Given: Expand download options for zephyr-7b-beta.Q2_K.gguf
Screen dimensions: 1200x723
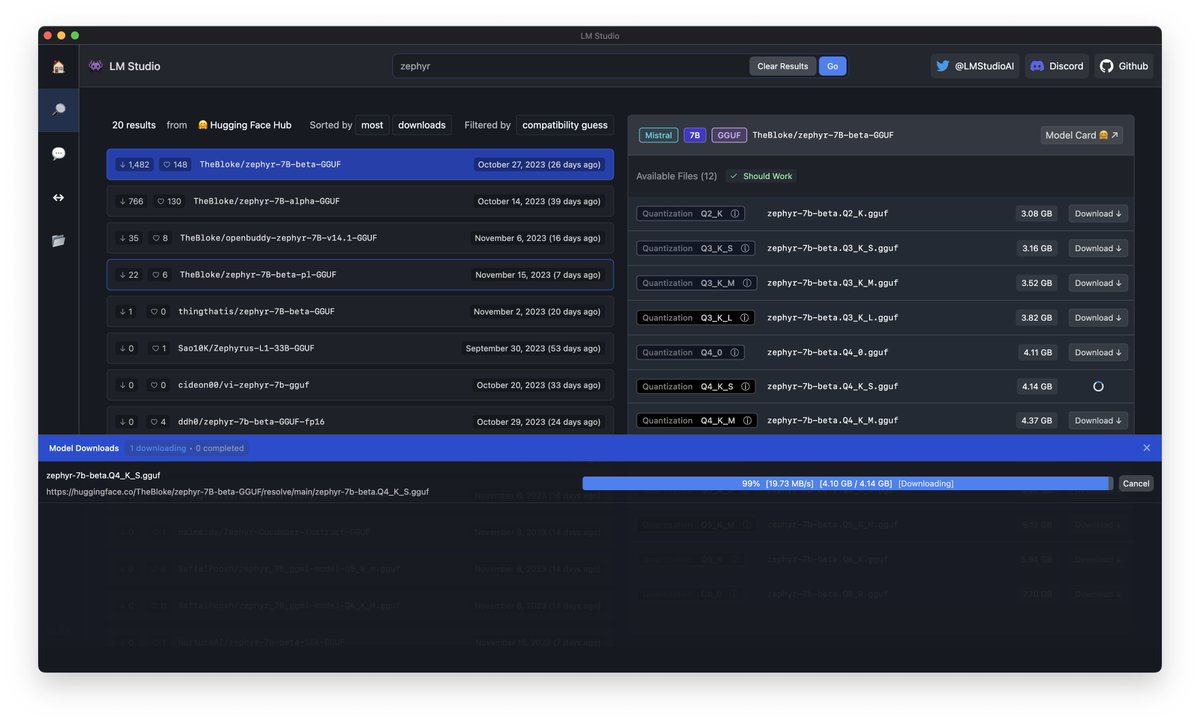Looking at the screenshot, I should click(1097, 213).
